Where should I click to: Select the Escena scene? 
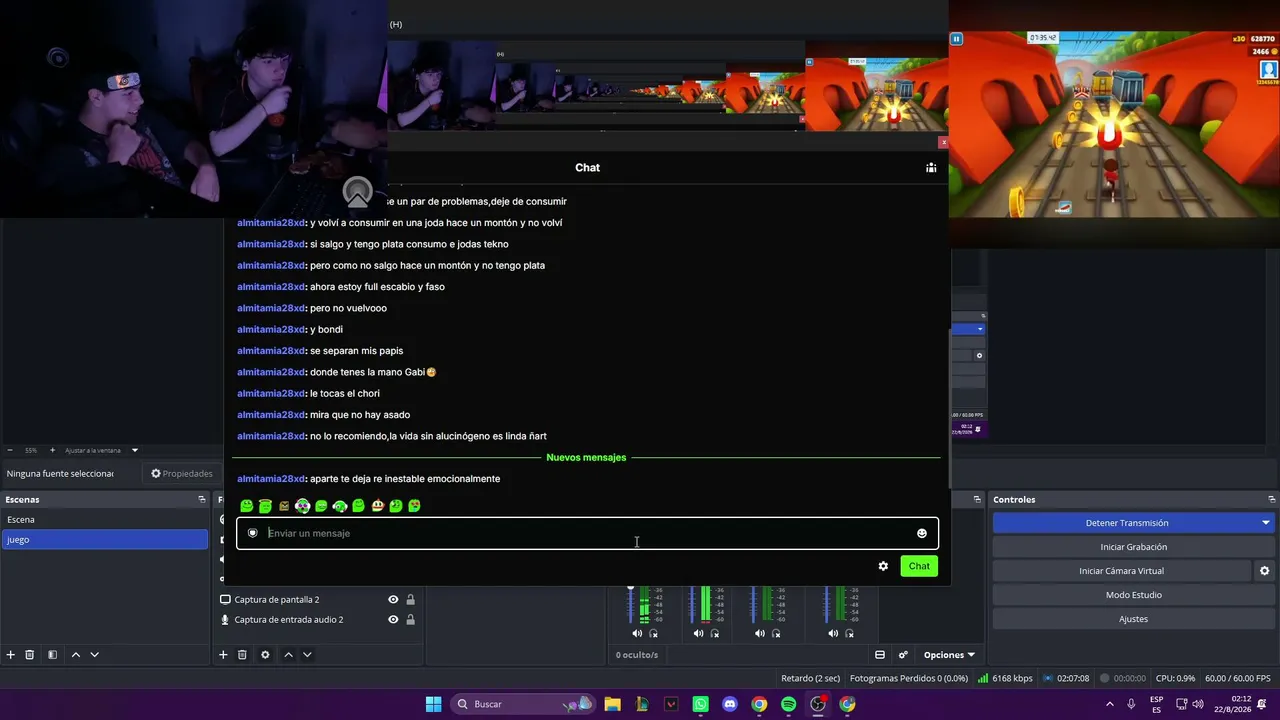(x=105, y=520)
